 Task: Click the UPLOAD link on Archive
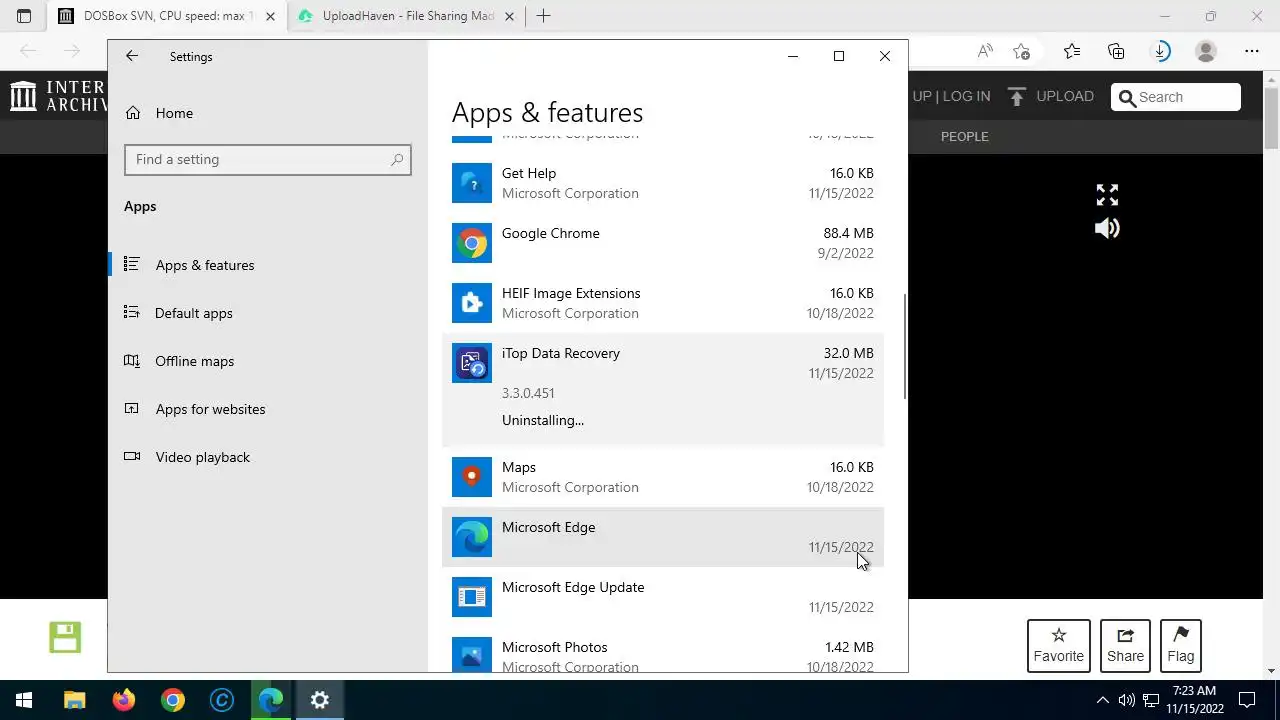(x=1050, y=96)
